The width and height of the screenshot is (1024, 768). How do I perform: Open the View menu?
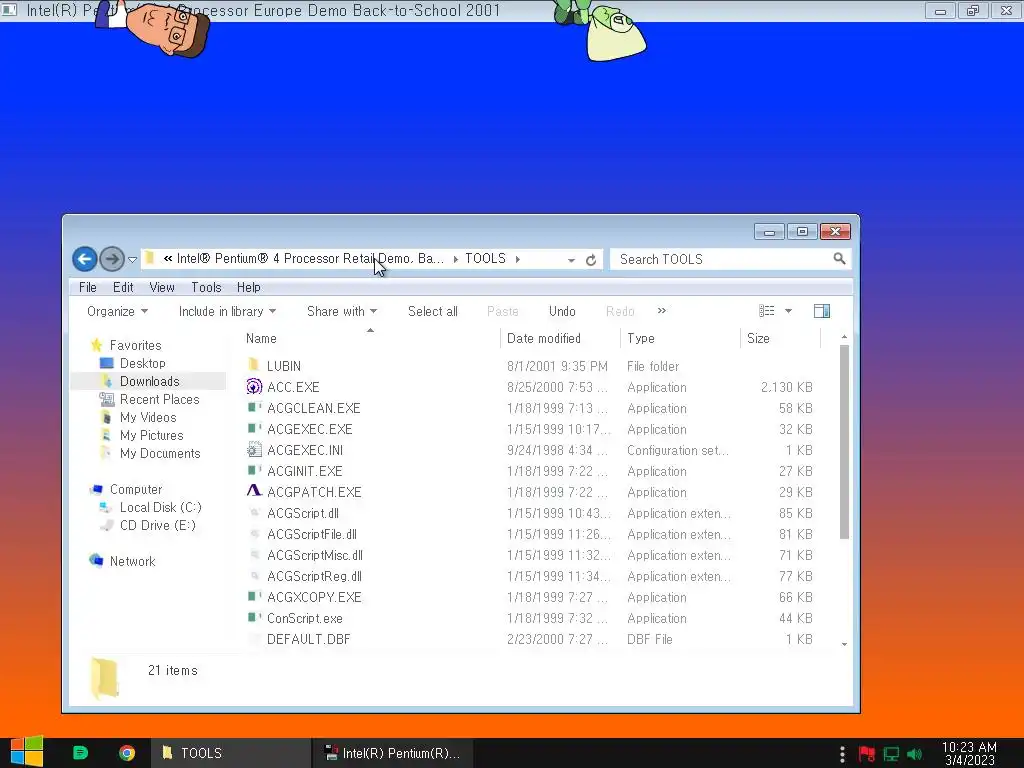pyautogui.click(x=161, y=287)
